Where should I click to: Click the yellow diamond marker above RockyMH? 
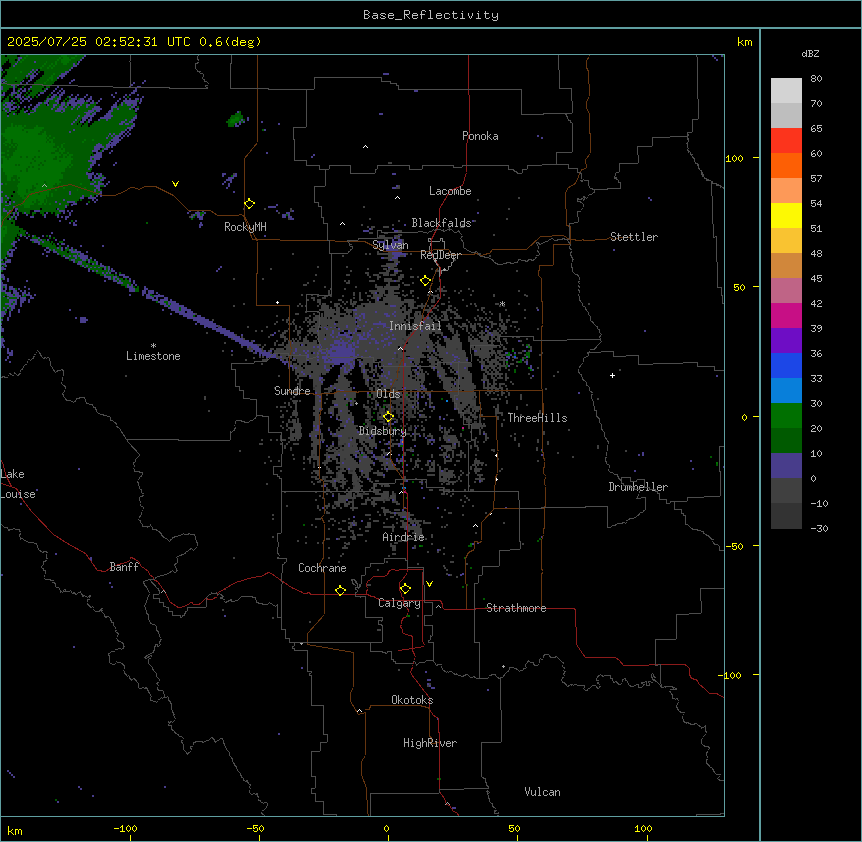(250, 204)
